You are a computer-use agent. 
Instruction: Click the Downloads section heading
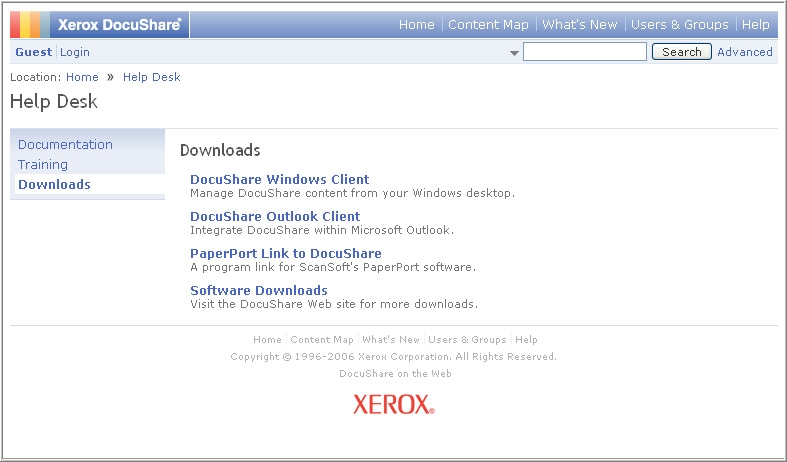pyautogui.click(x=220, y=150)
